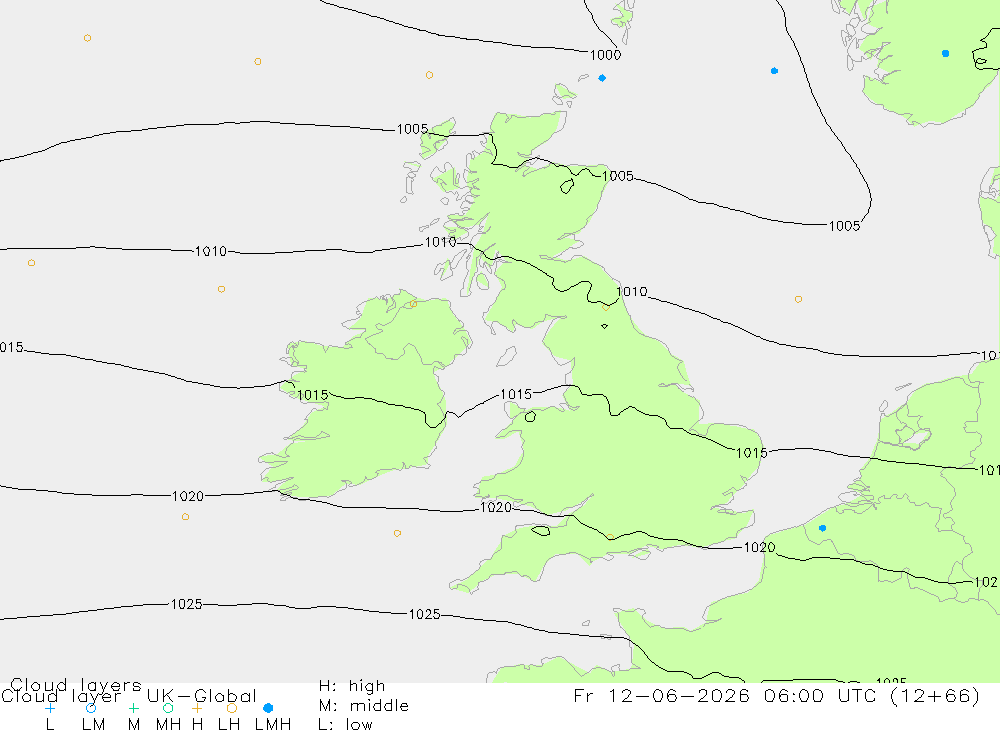Click the blue circle LM legend symbol

coord(91,708)
